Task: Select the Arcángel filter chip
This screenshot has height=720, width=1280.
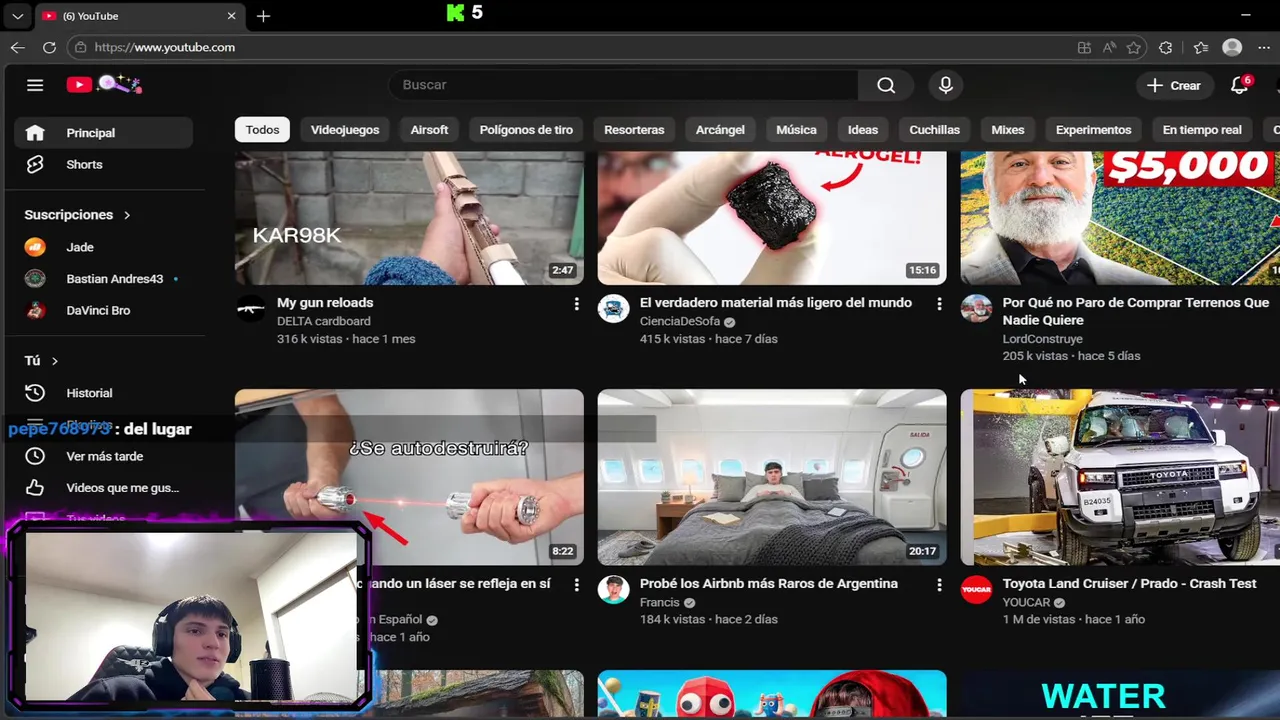Action: tap(720, 130)
